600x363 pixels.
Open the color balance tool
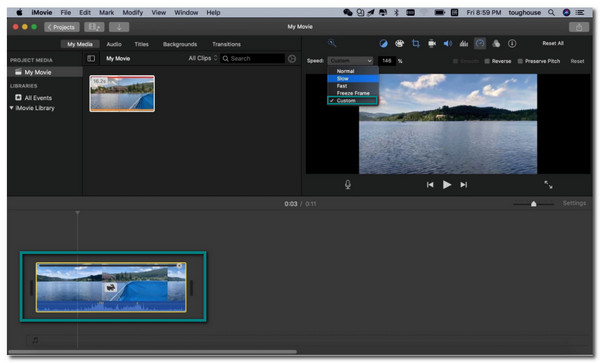tap(383, 44)
